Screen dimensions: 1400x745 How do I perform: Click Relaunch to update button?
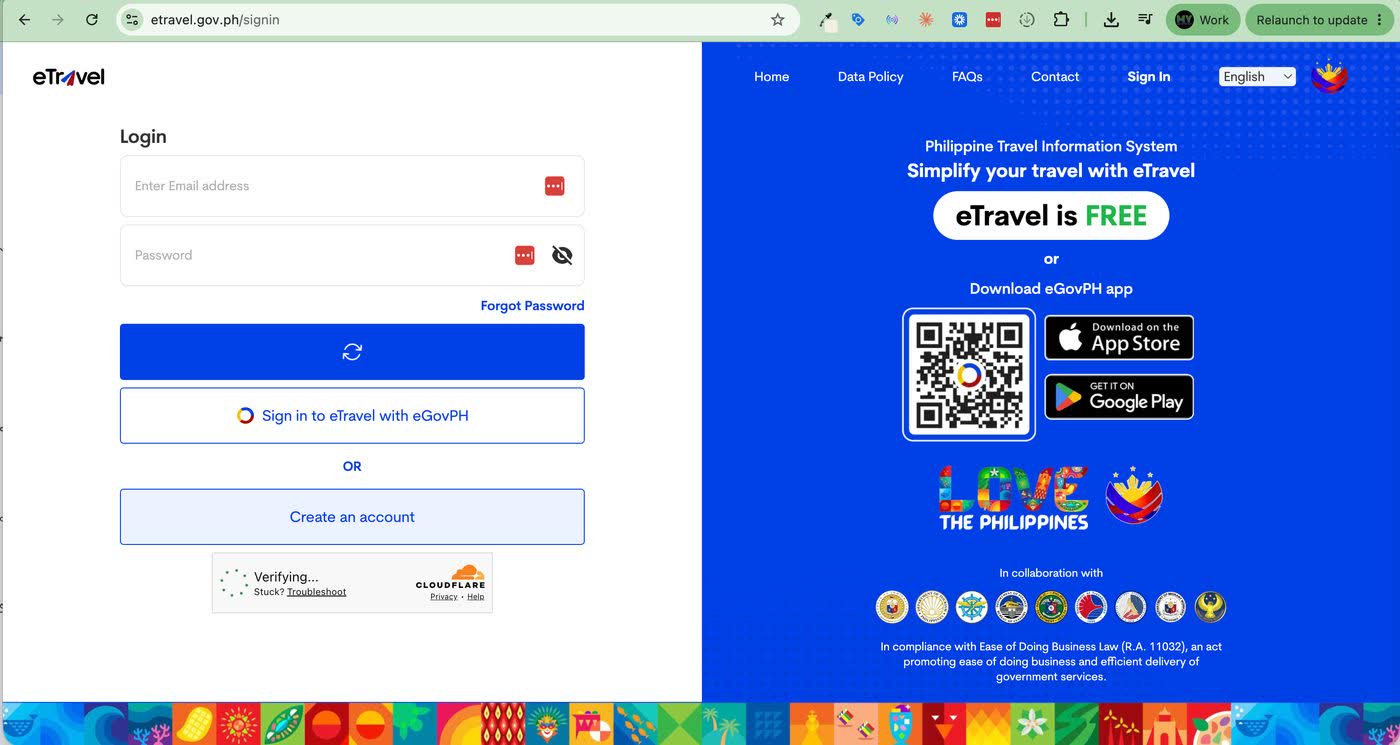[1319, 20]
